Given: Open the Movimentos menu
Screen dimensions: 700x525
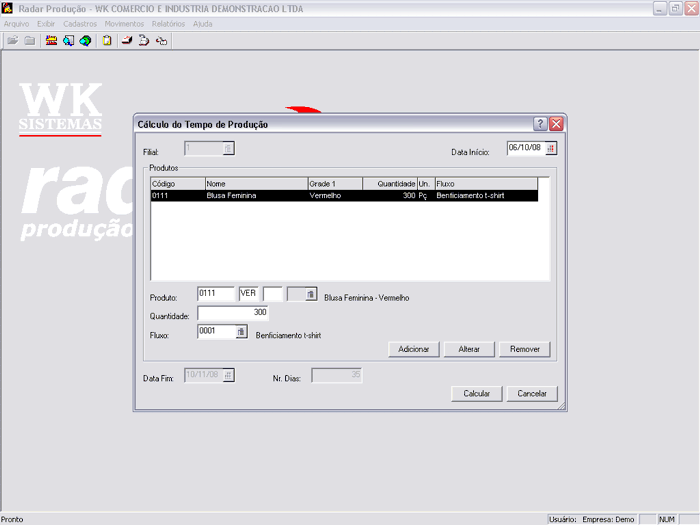Looking at the screenshot, I should tap(124, 23).
